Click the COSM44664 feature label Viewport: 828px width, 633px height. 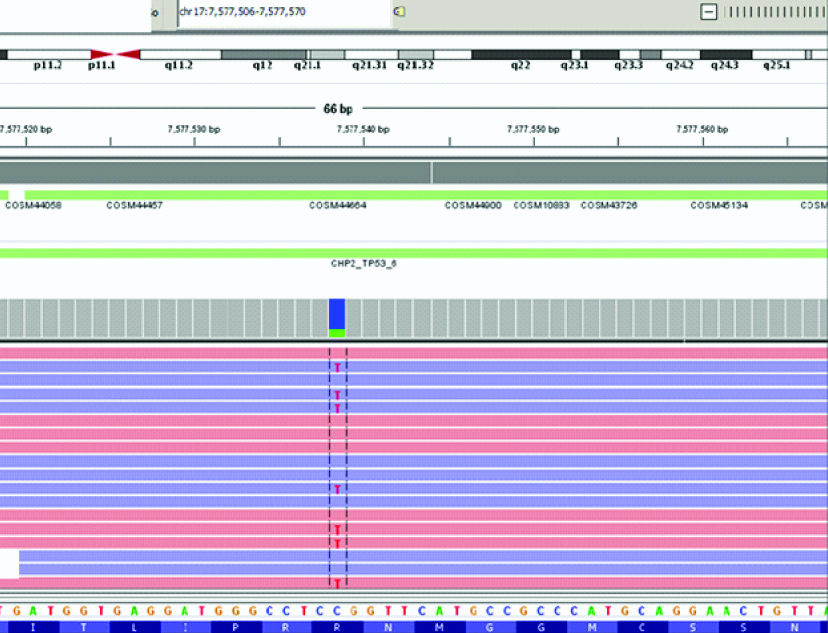pyautogui.click(x=338, y=205)
